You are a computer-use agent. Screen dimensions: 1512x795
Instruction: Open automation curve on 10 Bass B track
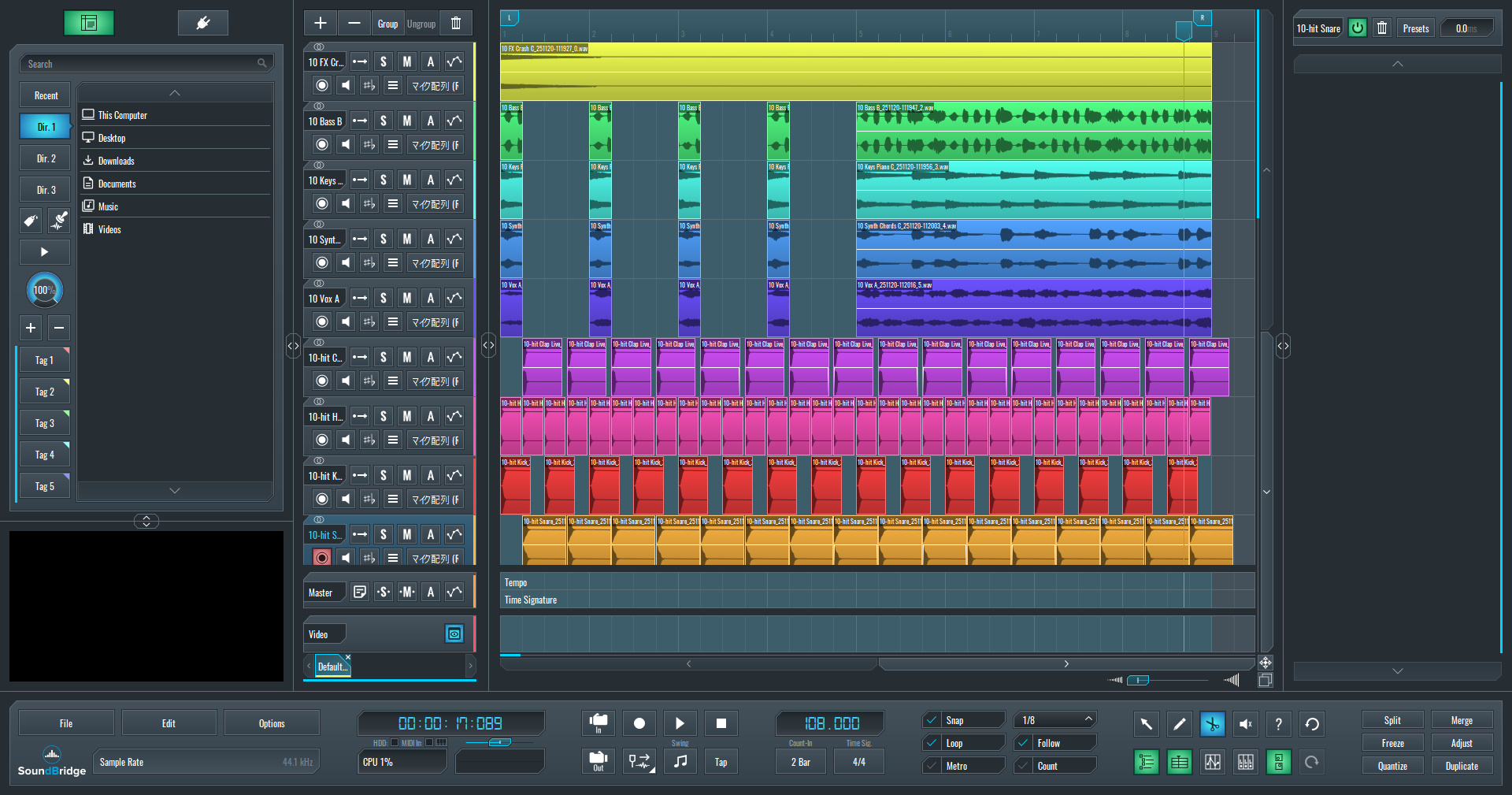click(454, 121)
